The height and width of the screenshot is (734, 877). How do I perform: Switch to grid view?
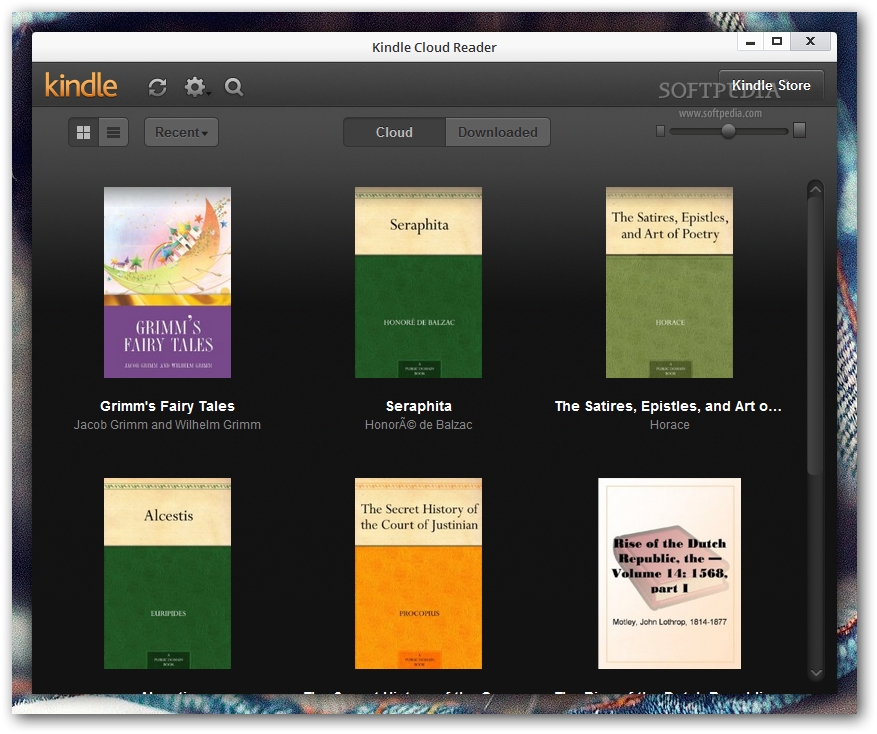(x=83, y=132)
